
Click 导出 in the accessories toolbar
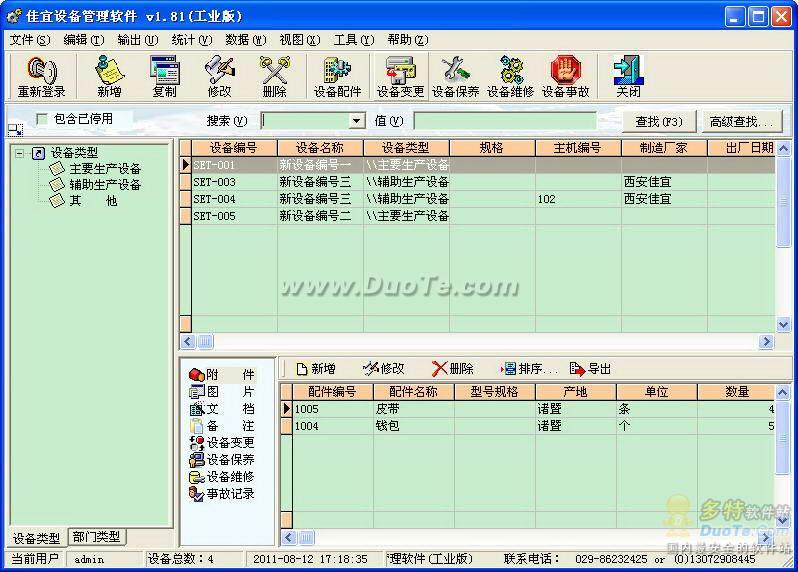tap(591, 369)
